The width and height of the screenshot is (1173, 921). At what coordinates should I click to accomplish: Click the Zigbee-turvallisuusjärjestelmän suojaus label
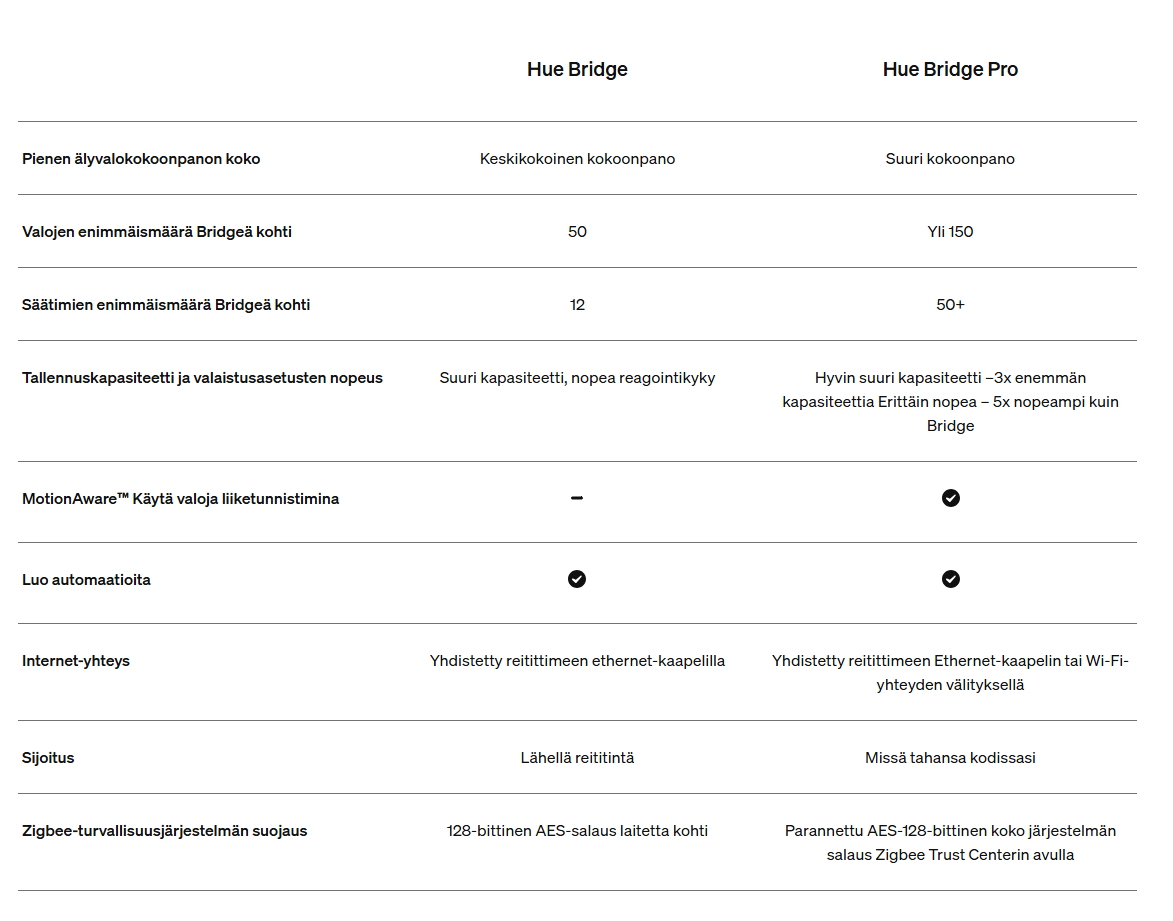(x=165, y=830)
